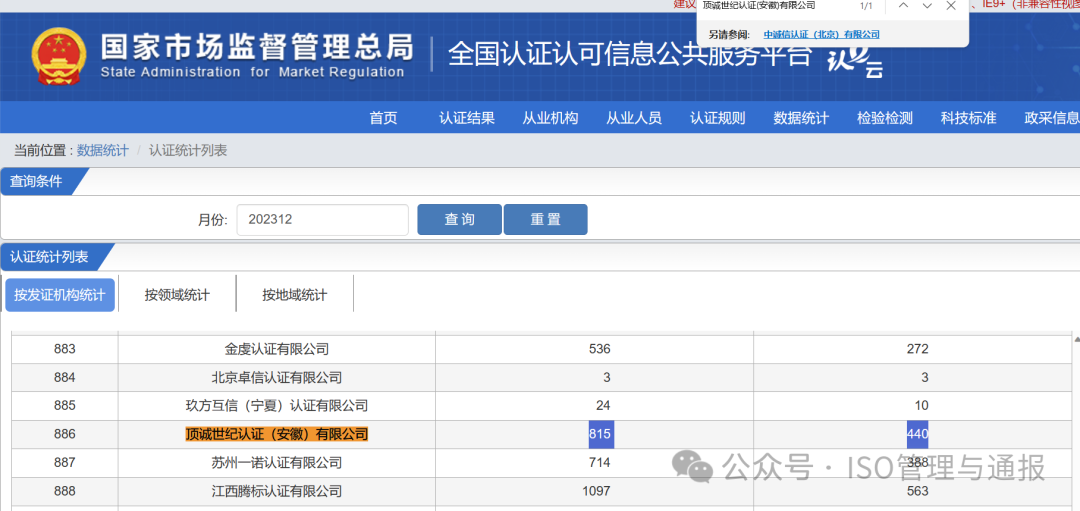This screenshot has width=1080, height=511.
Task: Click value 10 in table
Action: (x=921, y=406)
